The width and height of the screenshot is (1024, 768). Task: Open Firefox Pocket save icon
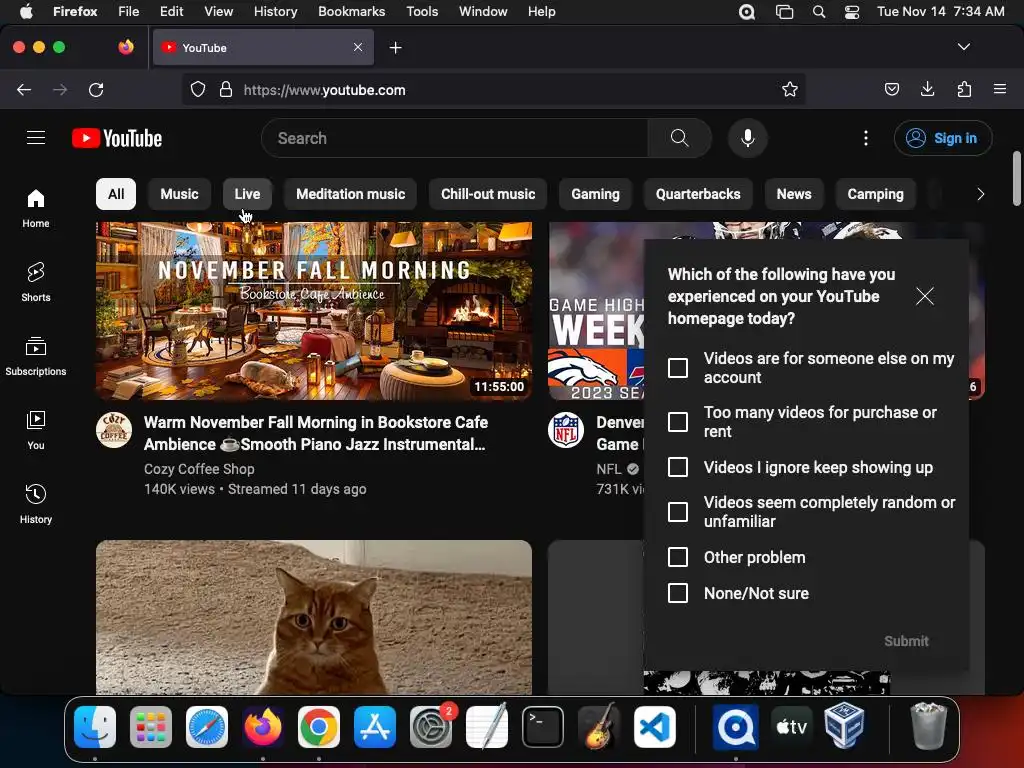(x=891, y=89)
